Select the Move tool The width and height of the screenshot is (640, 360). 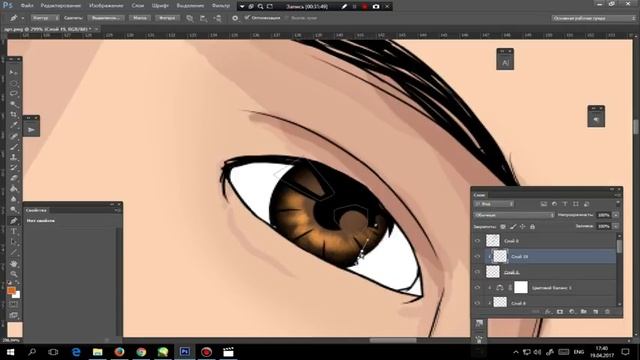tap(13, 72)
